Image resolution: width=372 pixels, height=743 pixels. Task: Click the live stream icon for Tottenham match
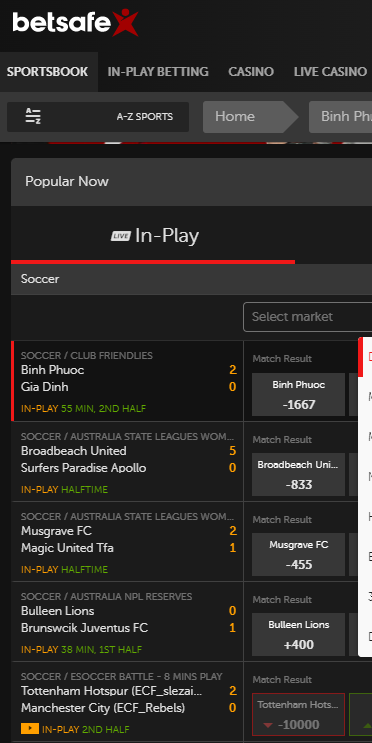point(29,729)
